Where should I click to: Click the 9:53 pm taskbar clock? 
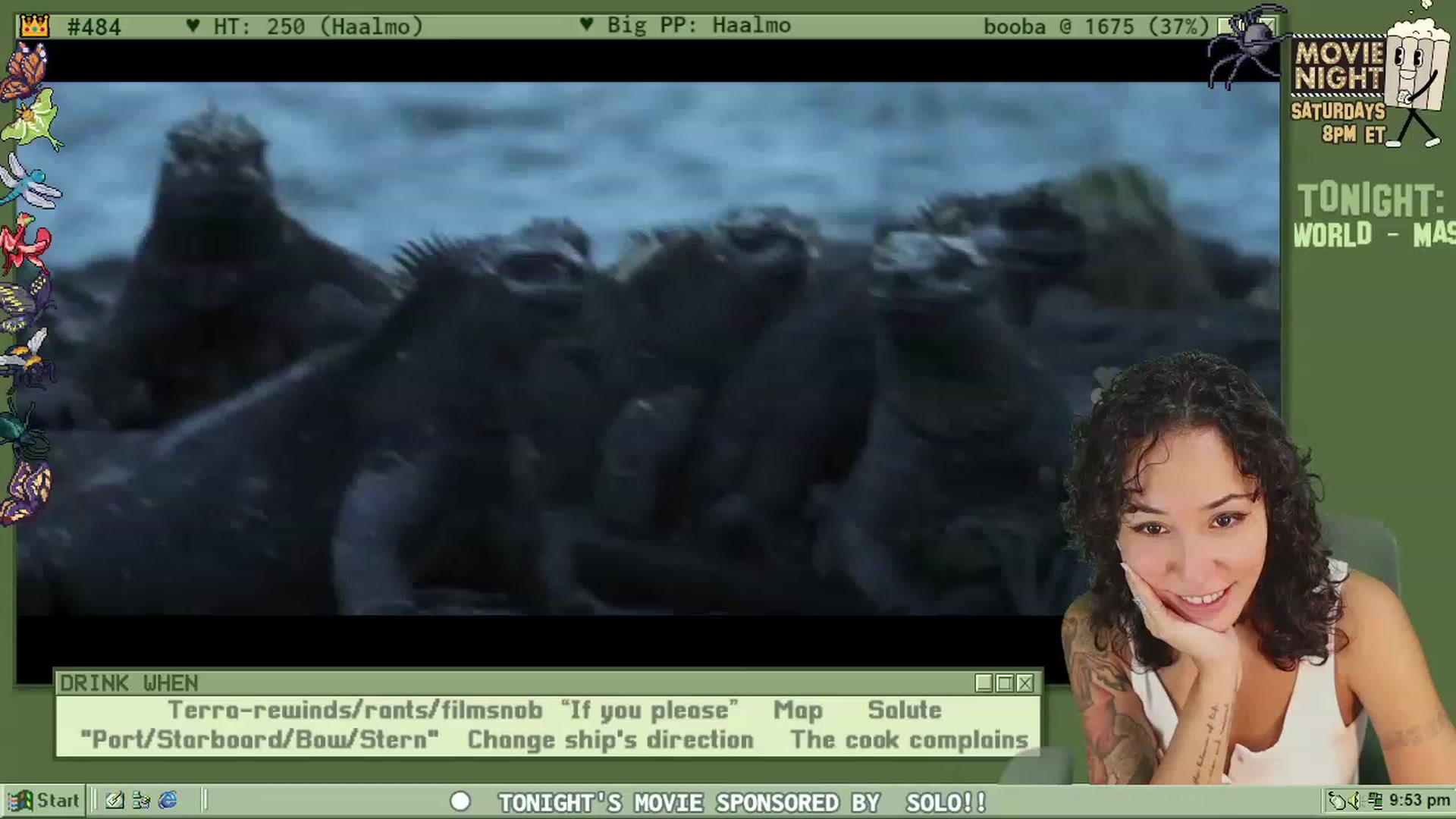(1419, 800)
